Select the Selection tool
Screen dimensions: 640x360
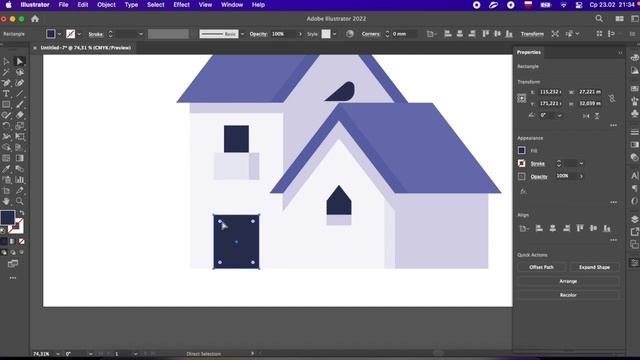[x=6, y=61]
